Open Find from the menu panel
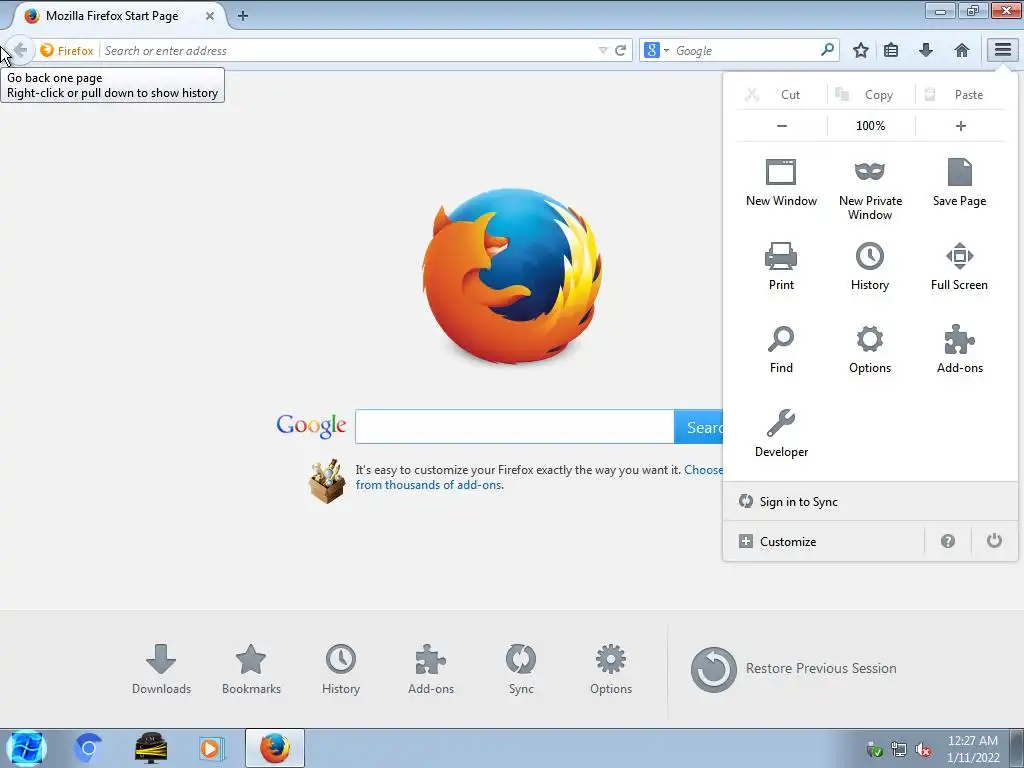This screenshot has width=1024, height=768. click(x=781, y=349)
